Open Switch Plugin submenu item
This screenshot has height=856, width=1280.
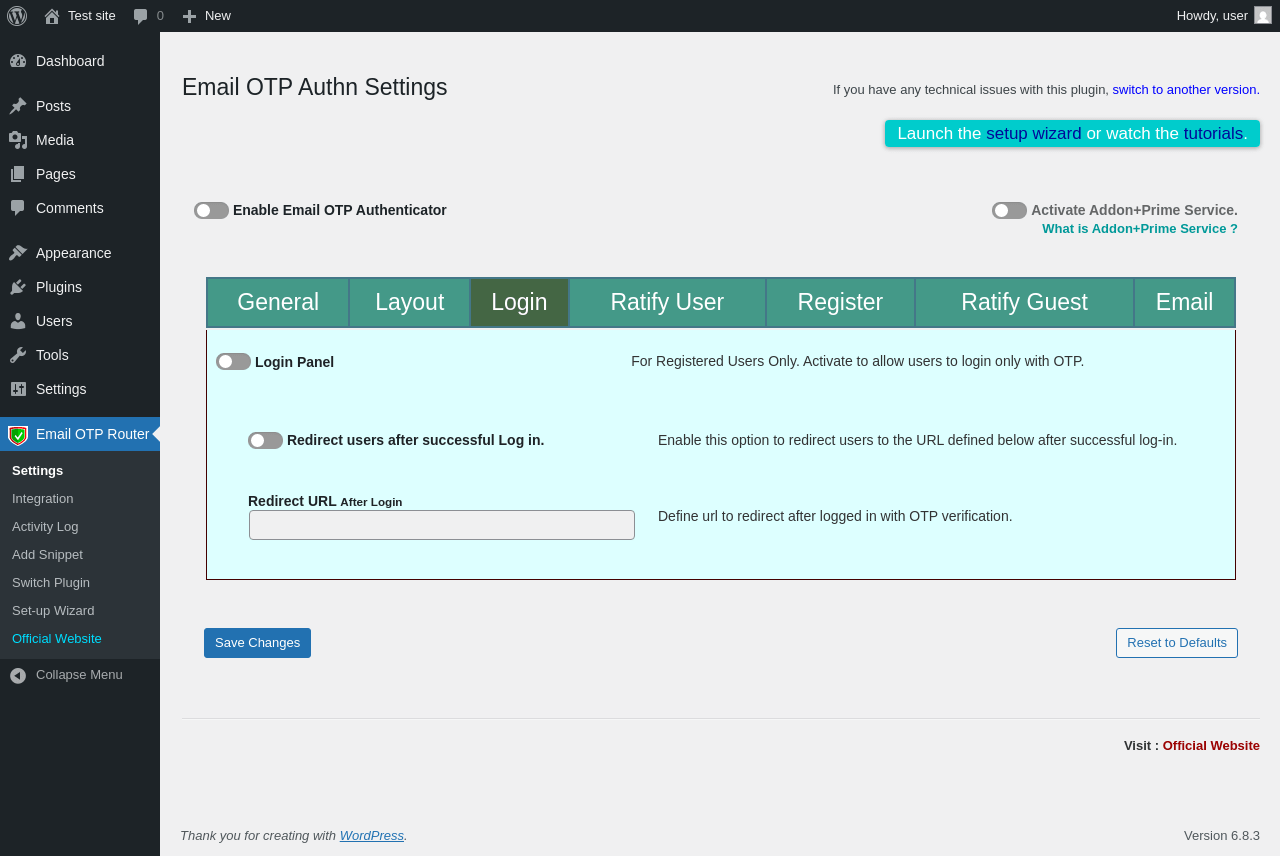pyautogui.click(x=80, y=583)
